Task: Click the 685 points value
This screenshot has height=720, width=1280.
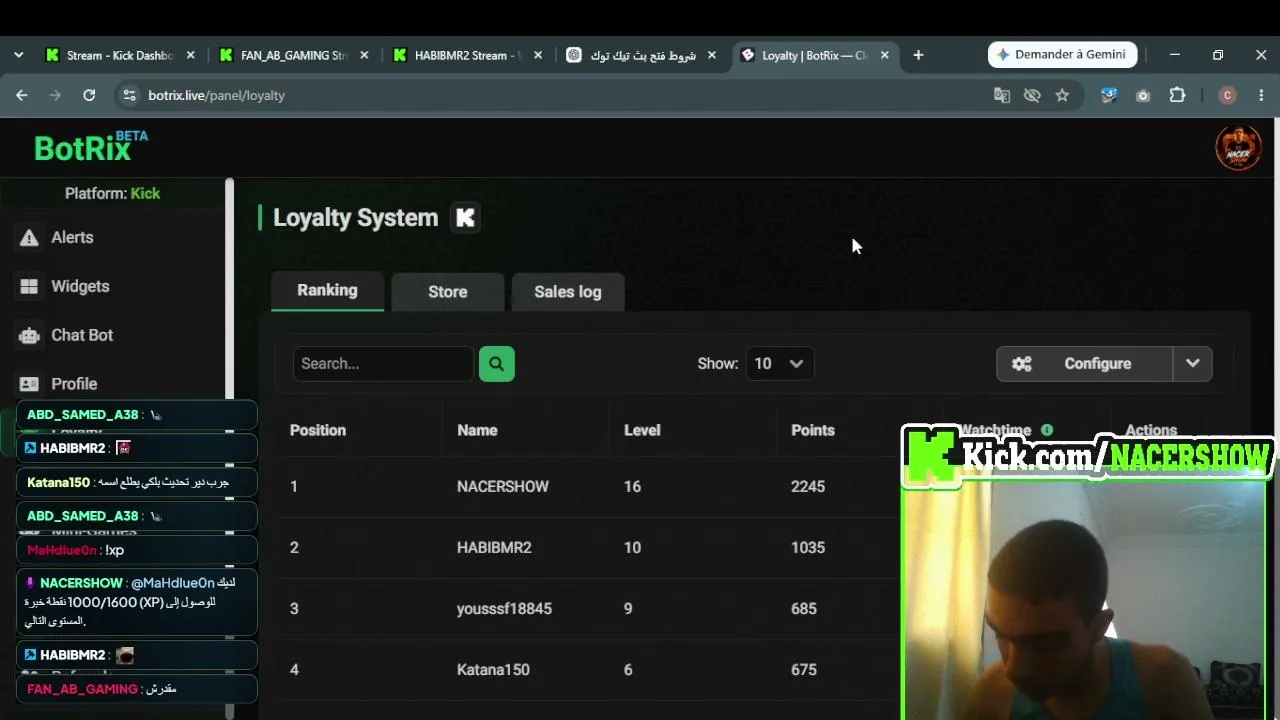Action: 804,609
